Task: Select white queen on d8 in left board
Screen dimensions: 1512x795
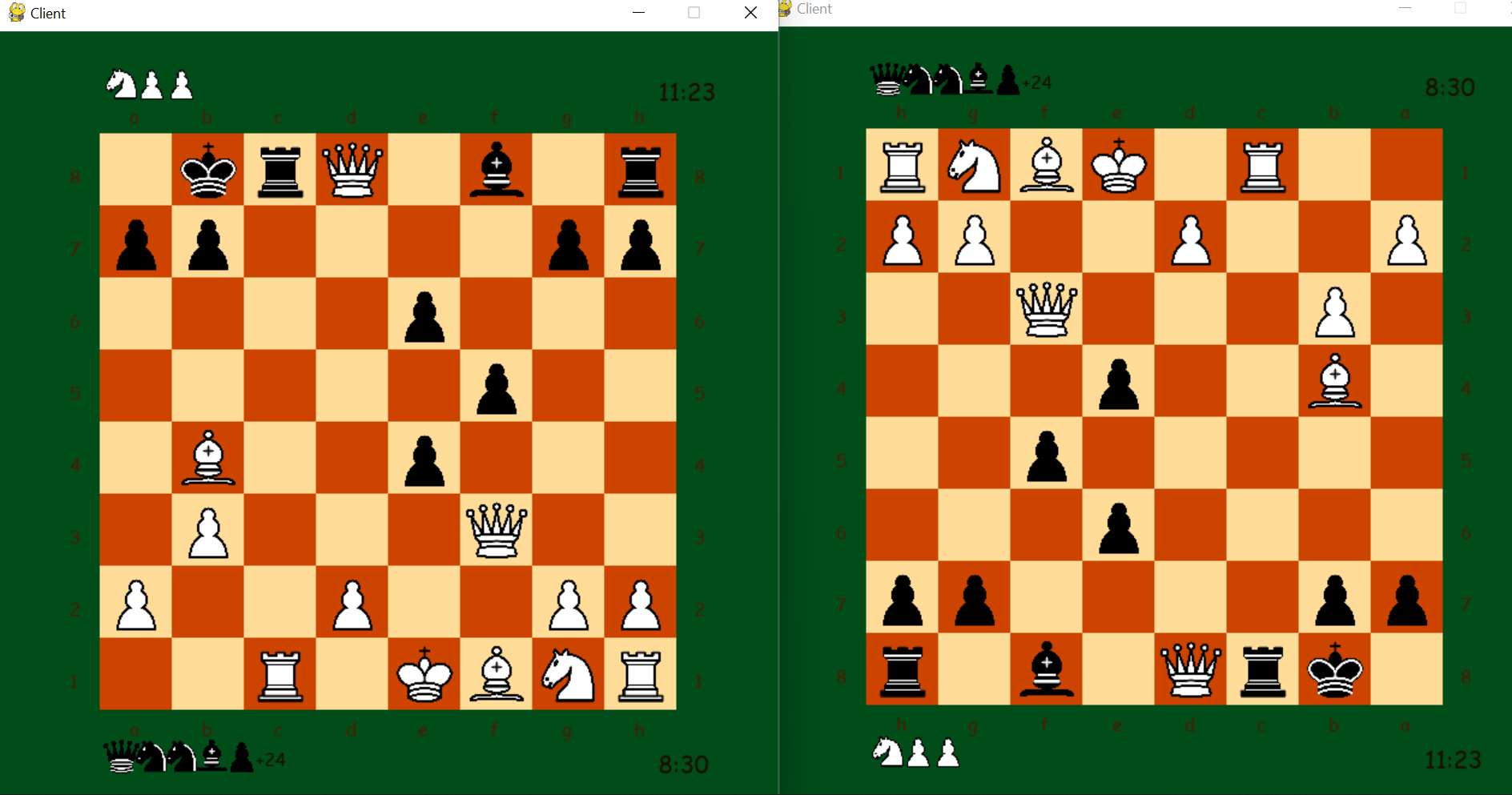Action: [352, 170]
